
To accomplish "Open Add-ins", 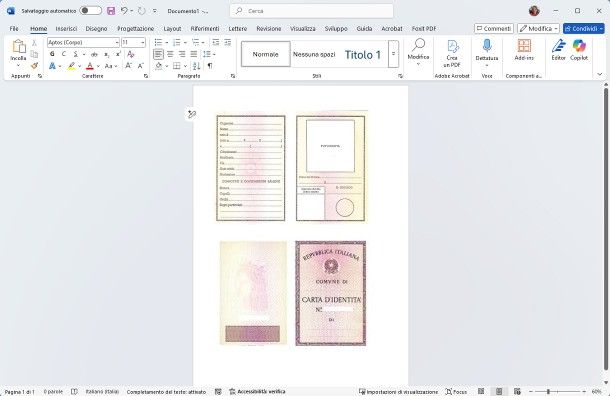I will pyautogui.click(x=524, y=50).
